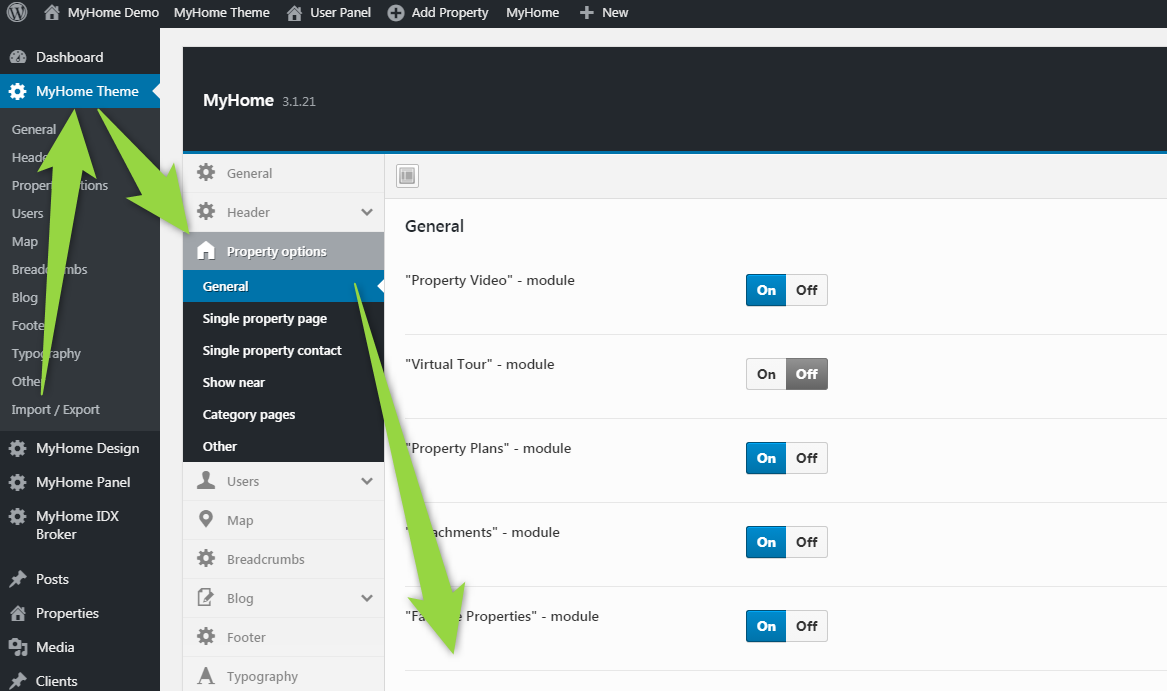
Task: Select General under Property options
Action: pos(284,286)
